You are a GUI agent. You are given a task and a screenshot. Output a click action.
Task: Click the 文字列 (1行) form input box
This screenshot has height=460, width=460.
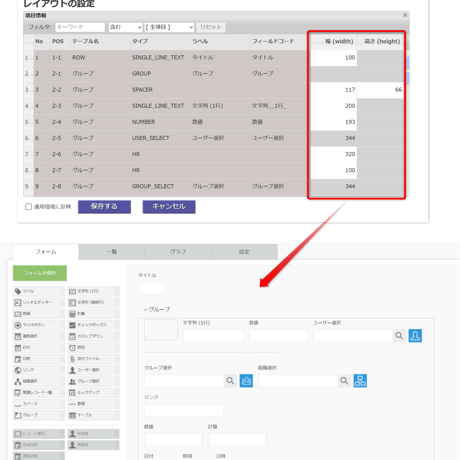(x=213, y=336)
